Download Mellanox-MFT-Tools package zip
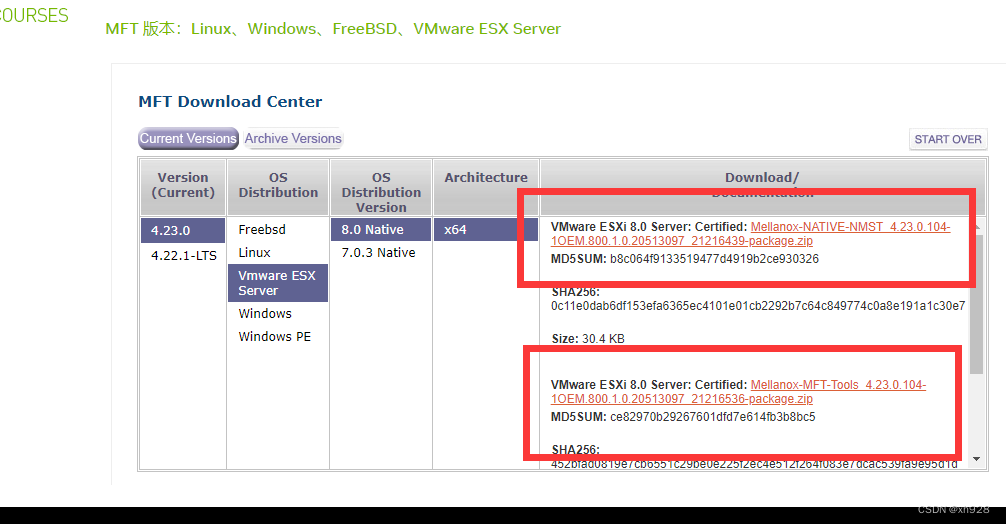 [x=738, y=392]
